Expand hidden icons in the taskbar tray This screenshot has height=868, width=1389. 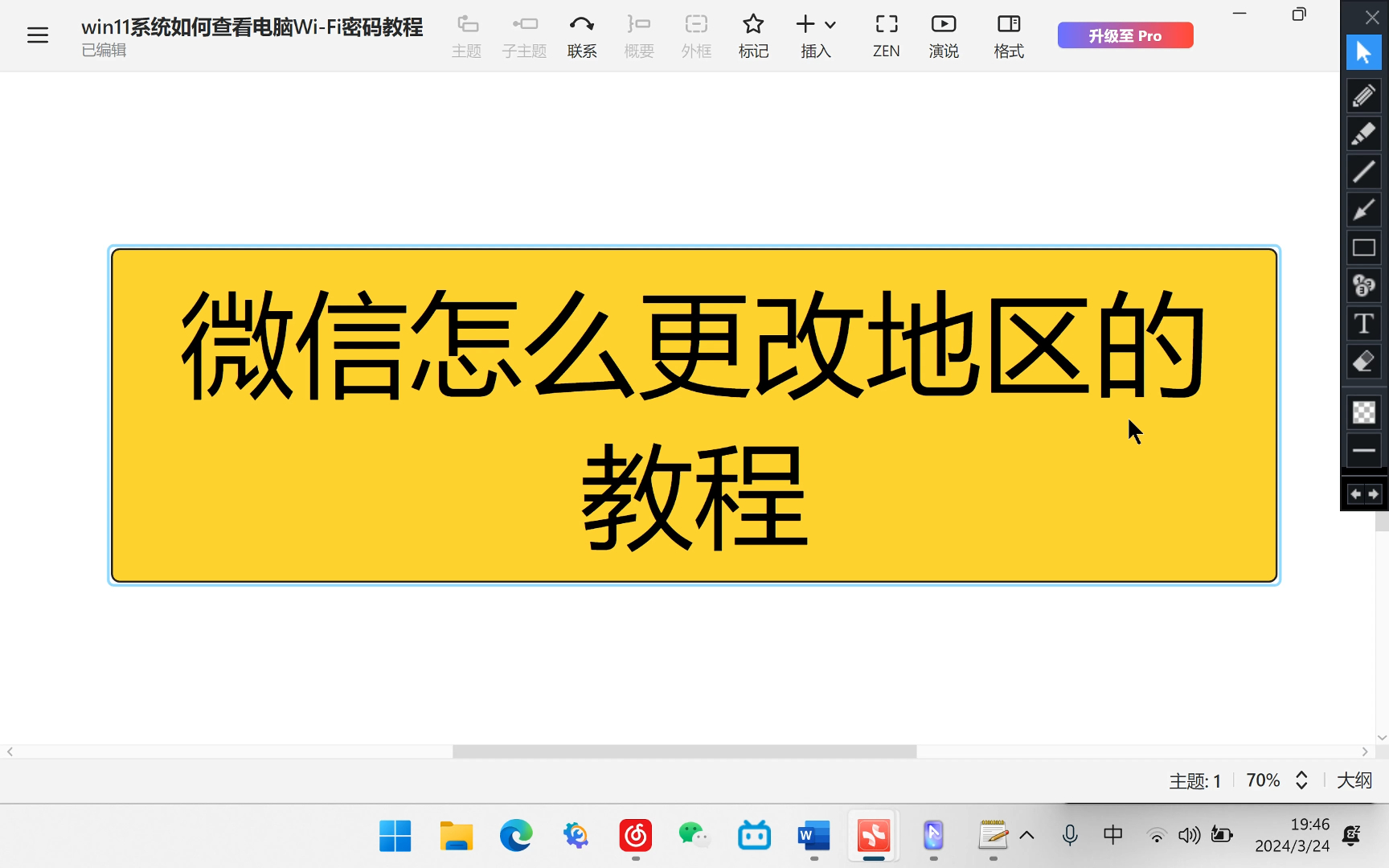tap(1027, 835)
